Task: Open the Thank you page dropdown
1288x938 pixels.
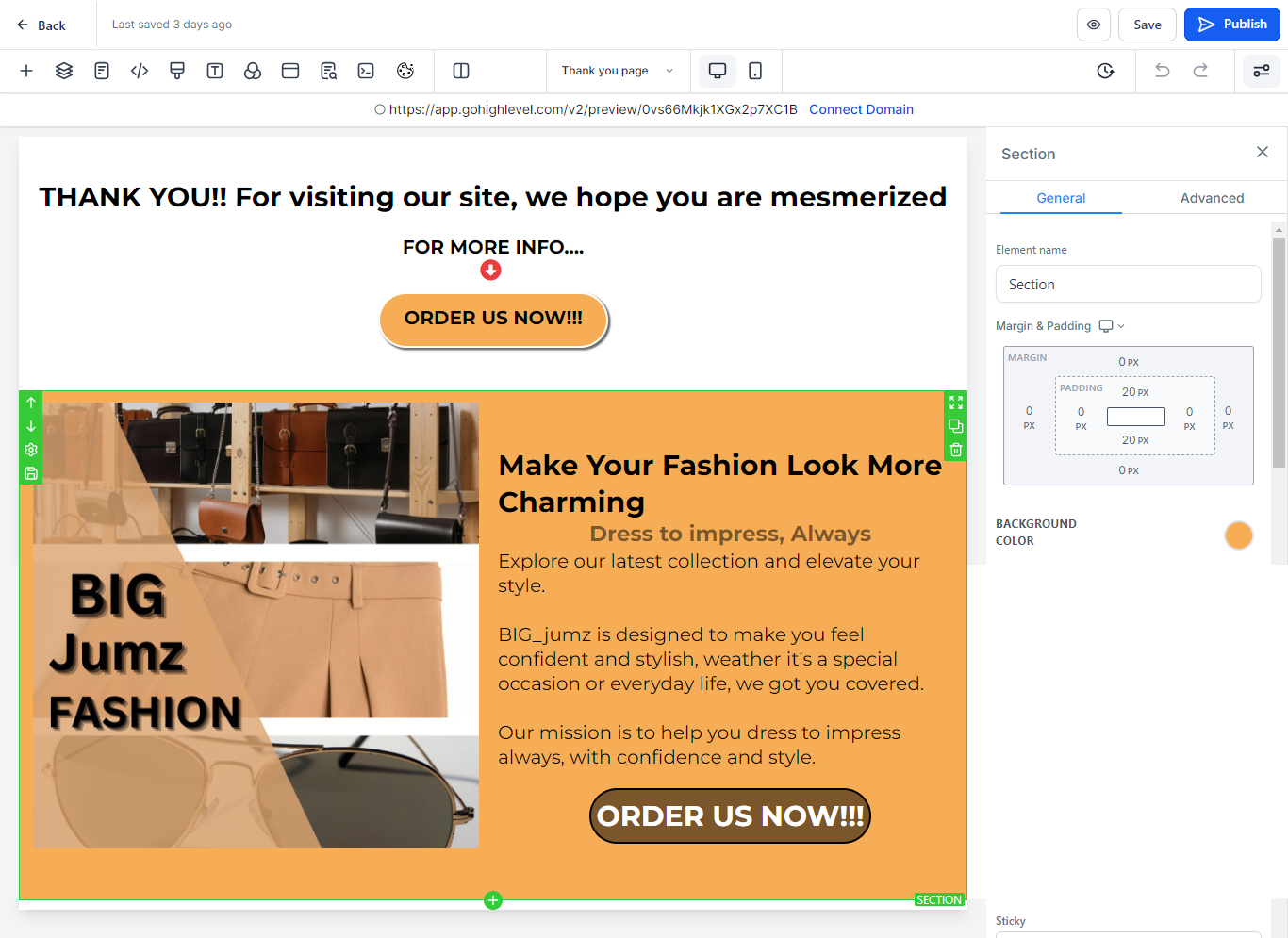Action: point(618,71)
